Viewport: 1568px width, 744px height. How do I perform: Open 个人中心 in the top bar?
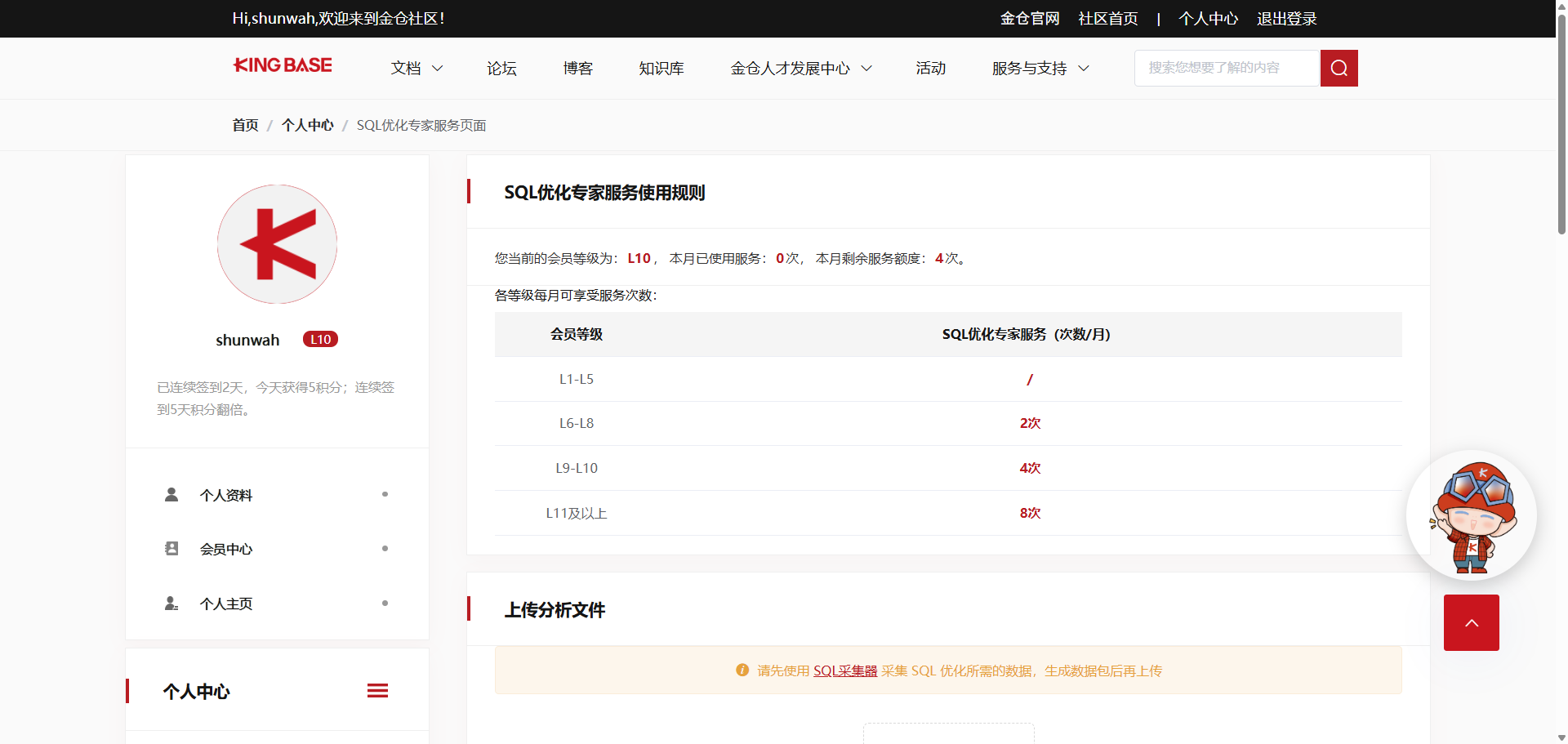tap(1209, 19)
